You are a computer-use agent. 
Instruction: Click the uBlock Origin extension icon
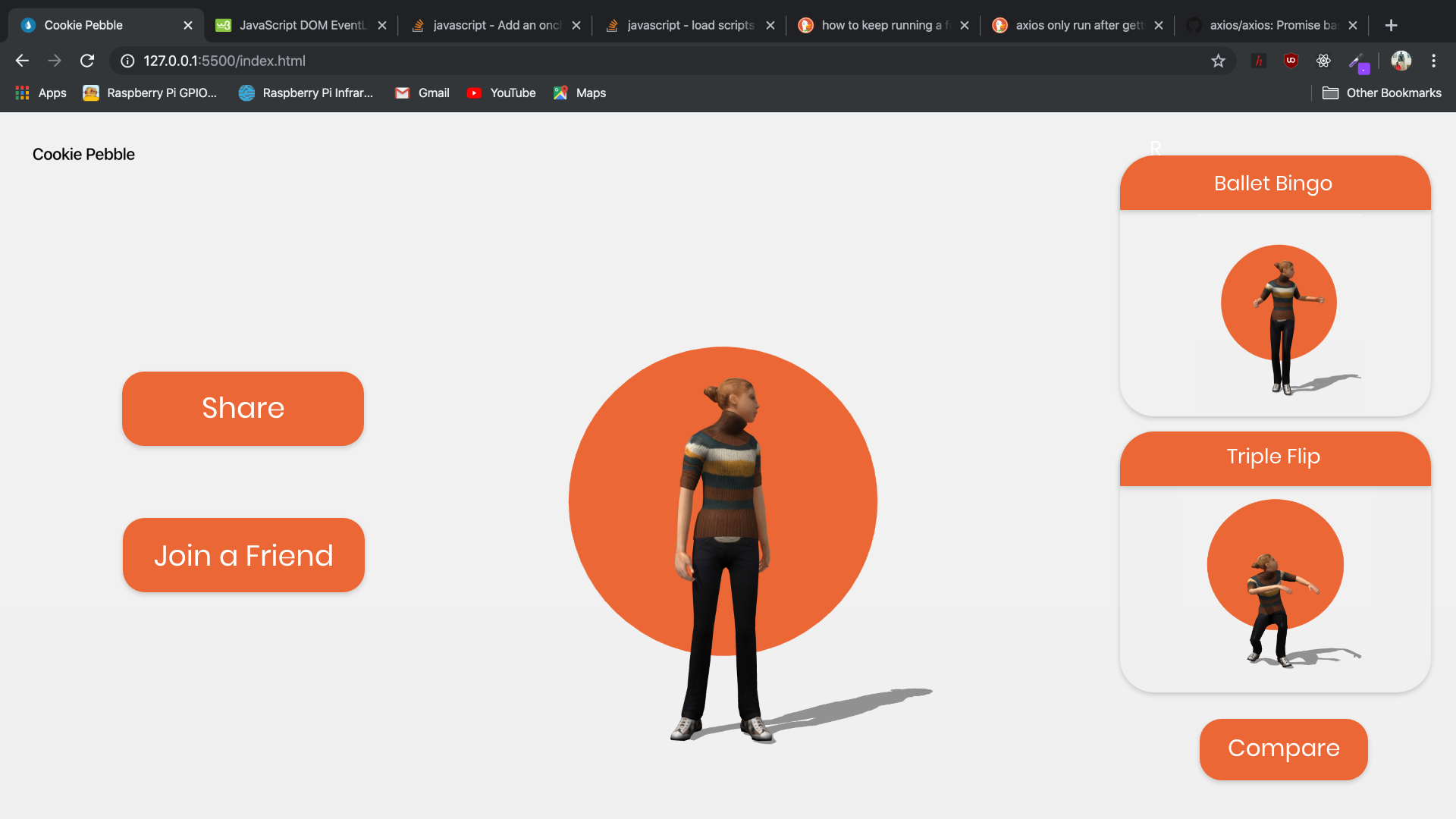[x=1291, y=61]
